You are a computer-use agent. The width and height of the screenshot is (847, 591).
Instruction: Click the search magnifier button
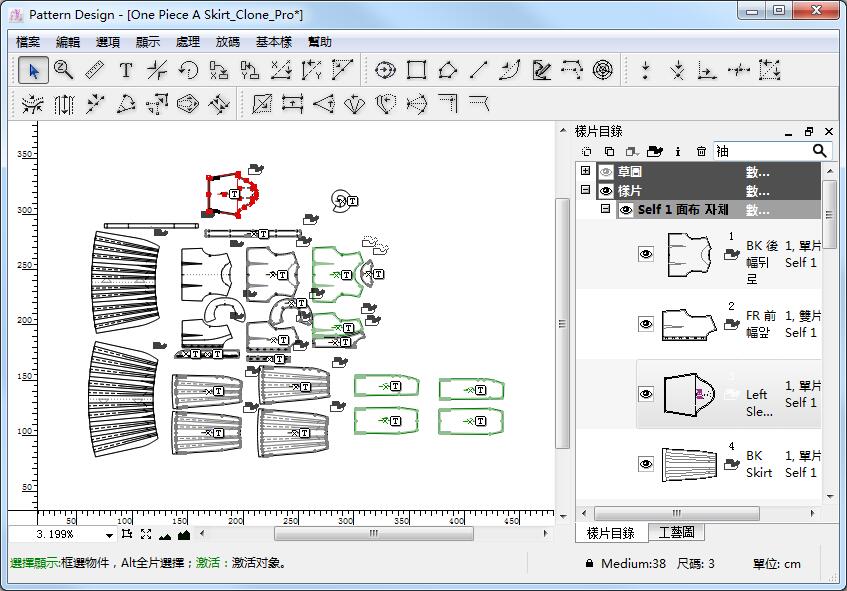[820, 151]
